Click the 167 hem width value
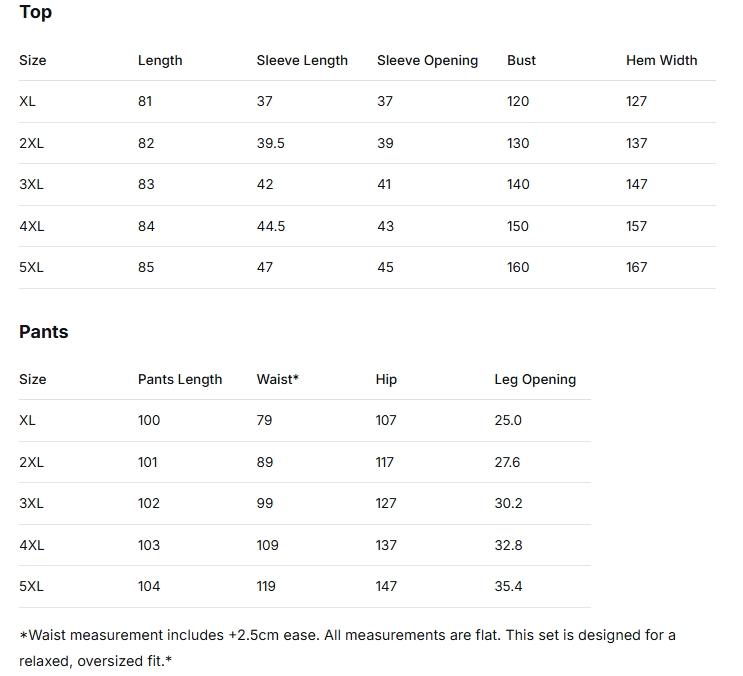Viewport: 743px width, 676px height. (x=637, y=267)
